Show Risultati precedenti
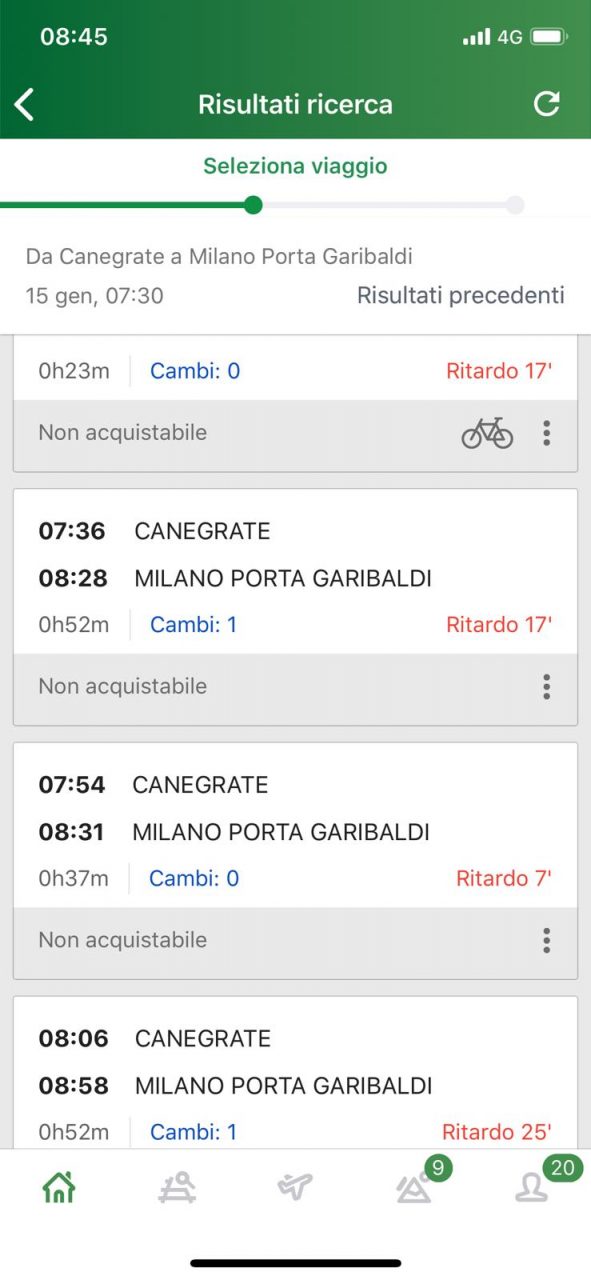 461,295
